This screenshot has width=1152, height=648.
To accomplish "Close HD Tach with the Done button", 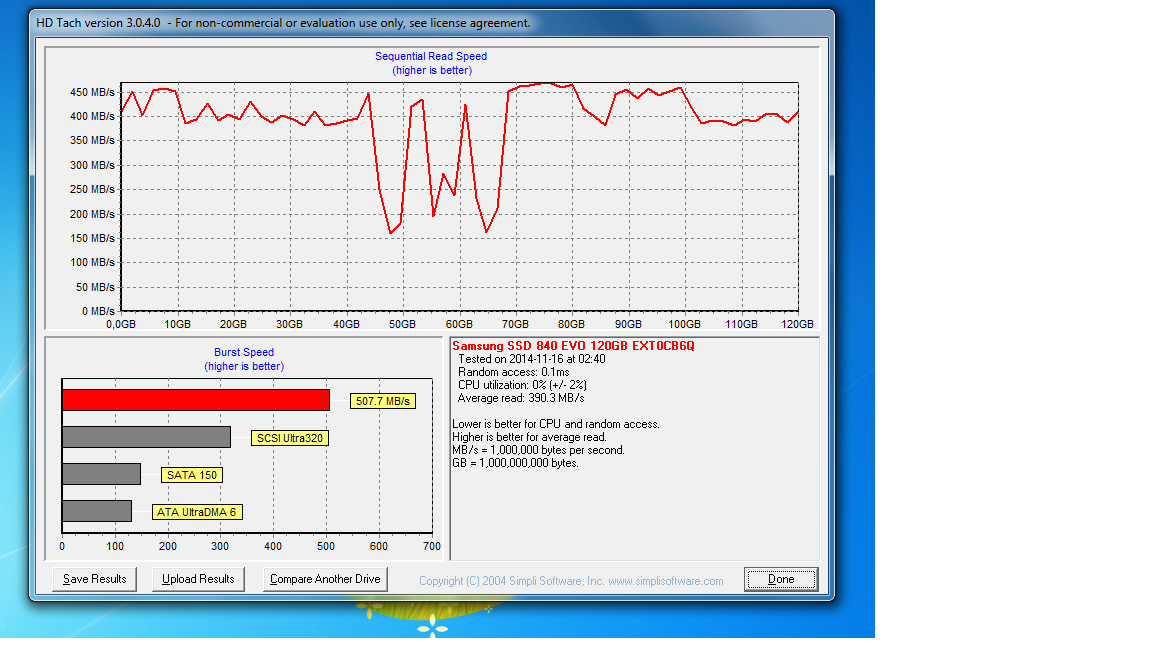I will point(781,579).
